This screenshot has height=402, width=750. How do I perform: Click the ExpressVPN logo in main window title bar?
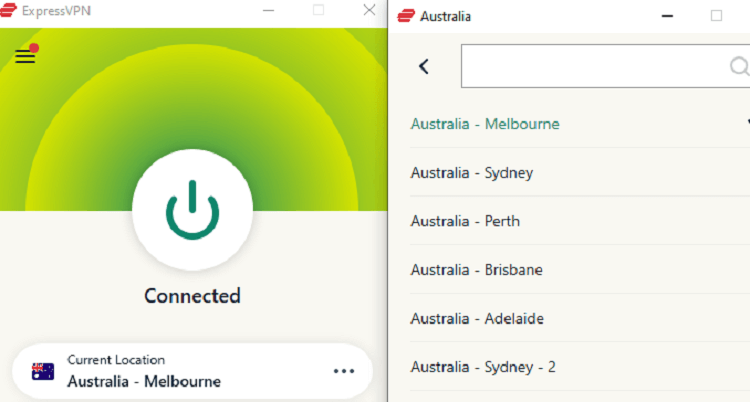[8, 10]
